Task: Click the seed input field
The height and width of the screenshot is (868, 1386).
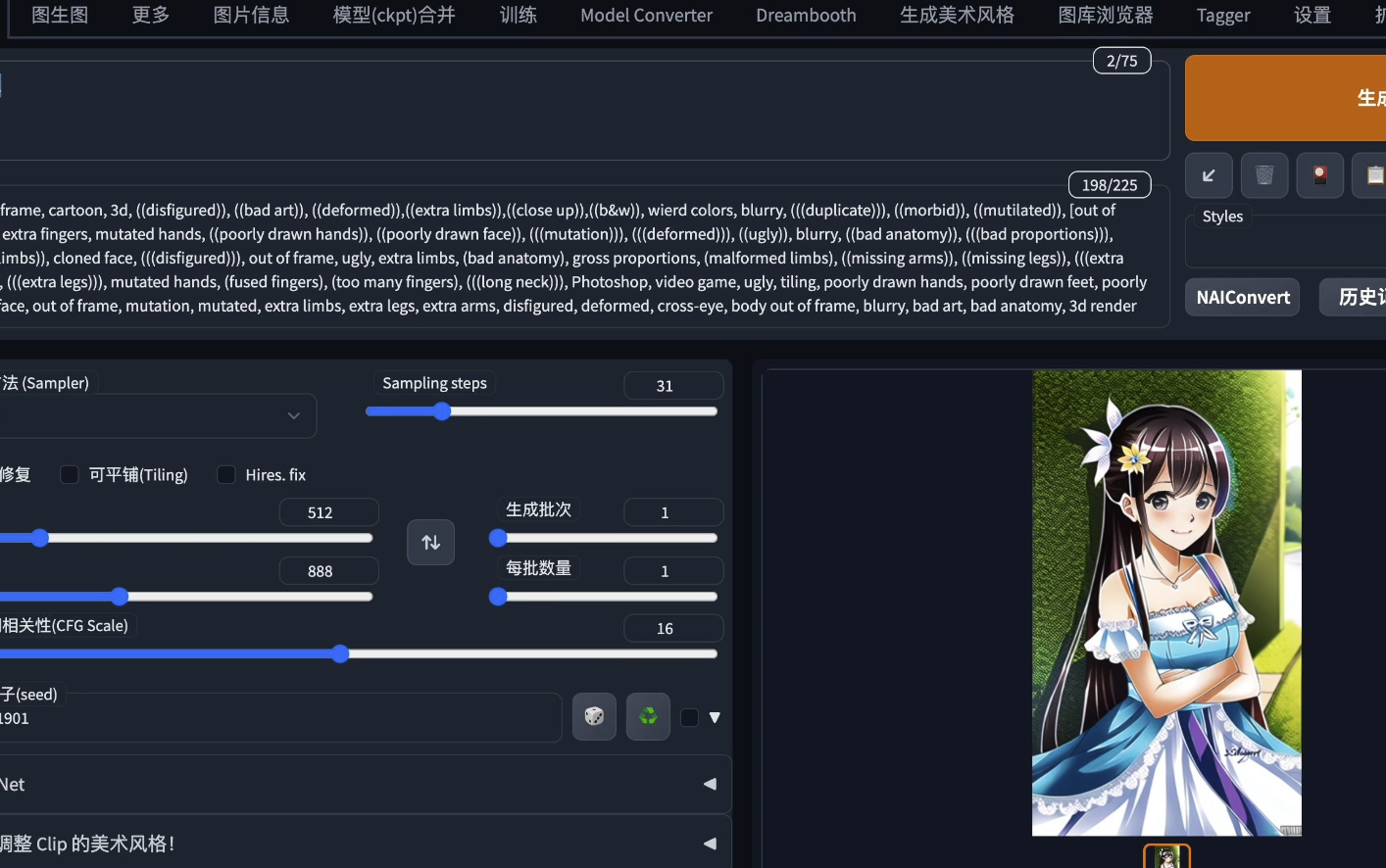Action: tap(280, 718)
